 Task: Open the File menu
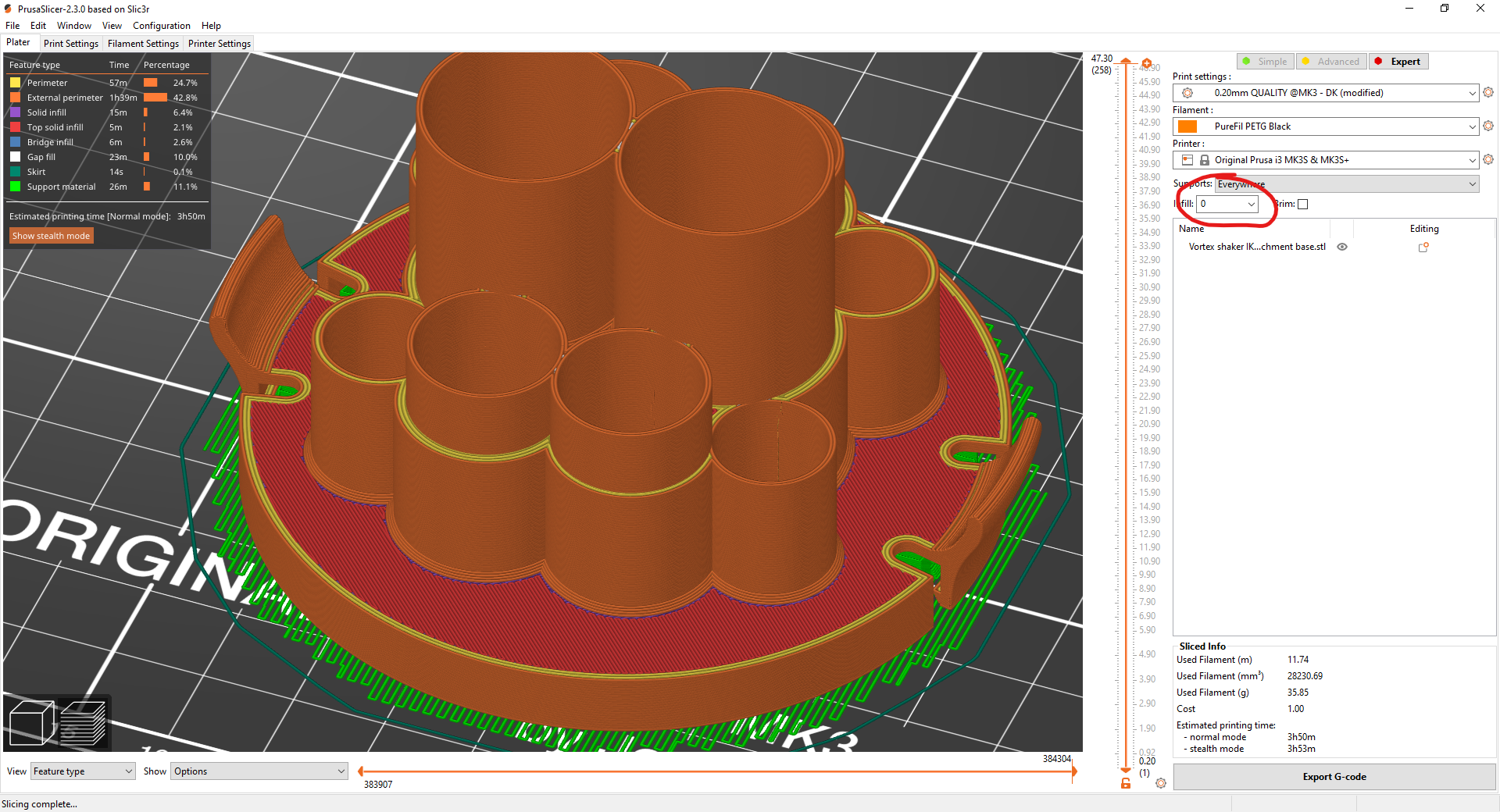click(x=12, y=26)
